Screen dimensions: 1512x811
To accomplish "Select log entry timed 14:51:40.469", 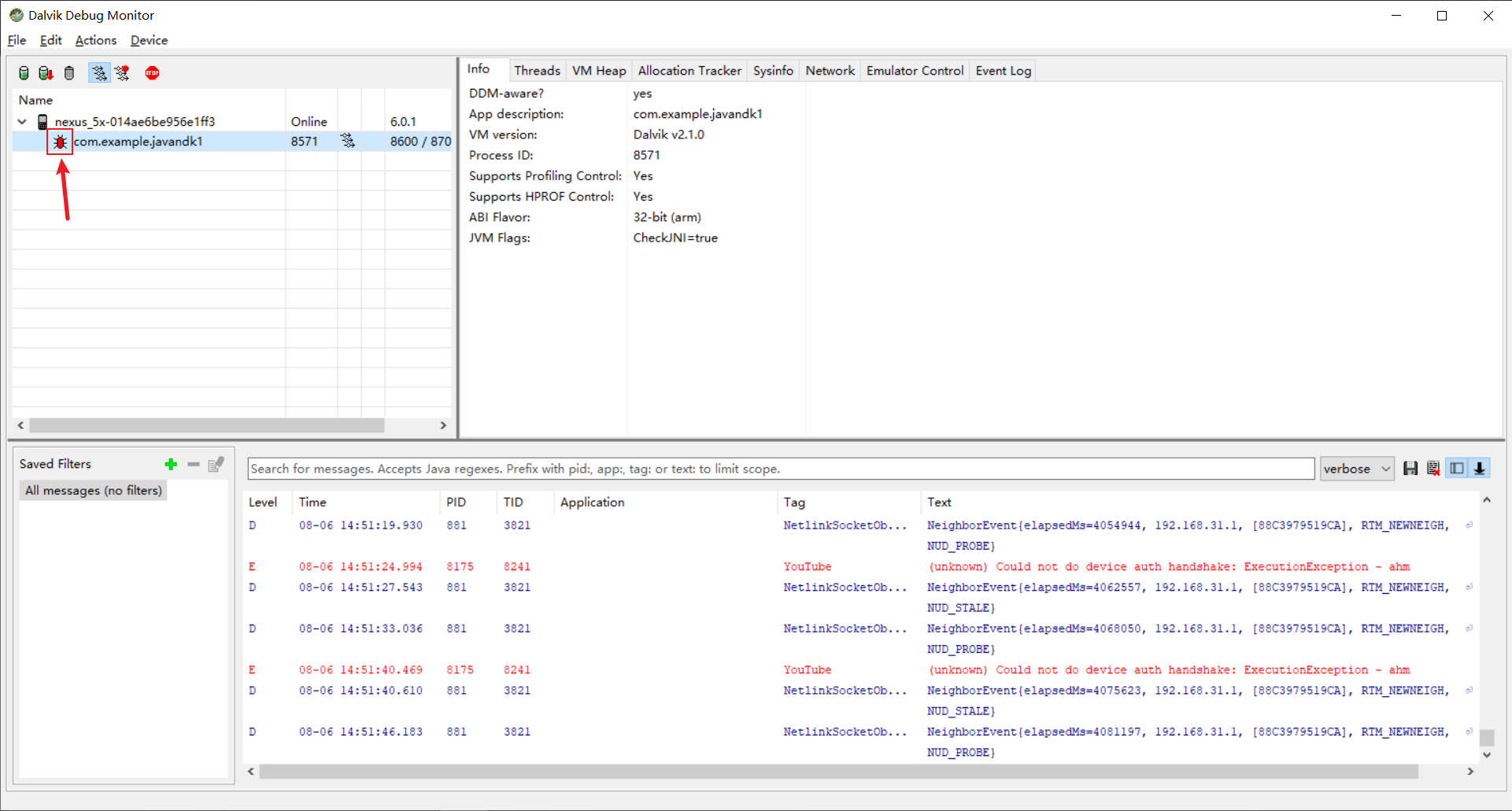I will [860, 670].
